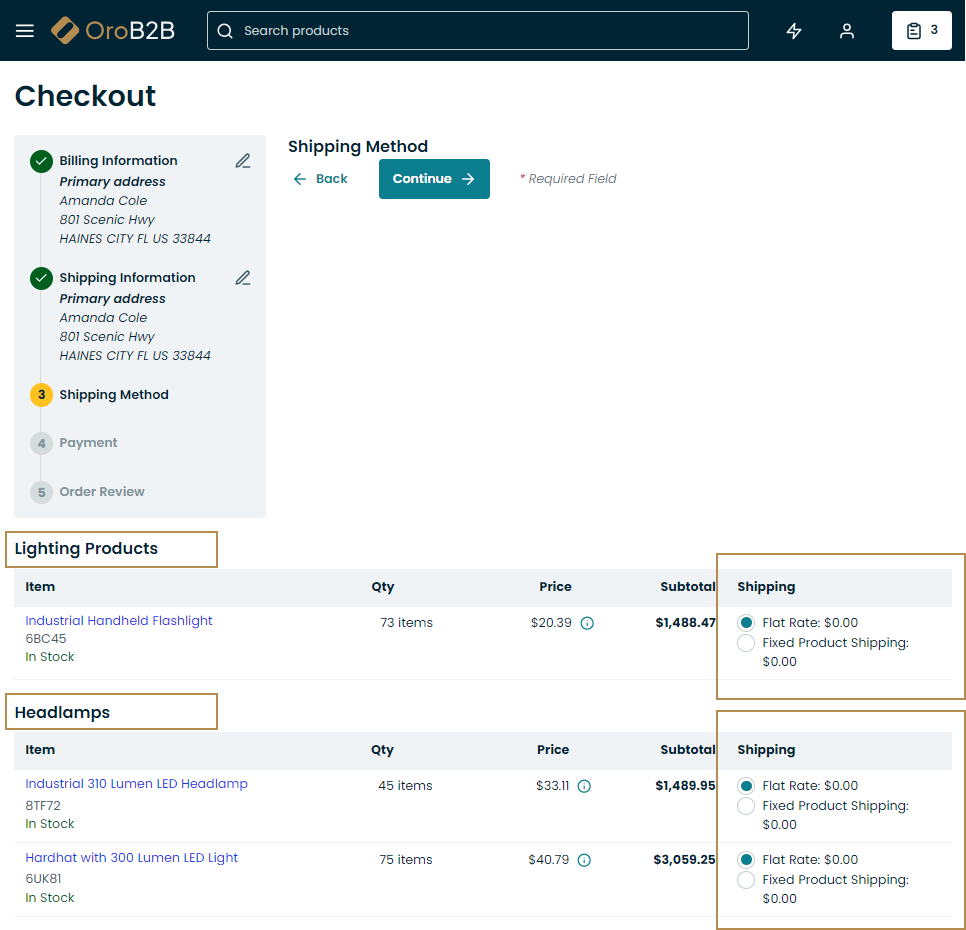Choose Fixed Product Shipping for Hardhat Light
This screenshot has height=930, width=966.
[746, 880]
